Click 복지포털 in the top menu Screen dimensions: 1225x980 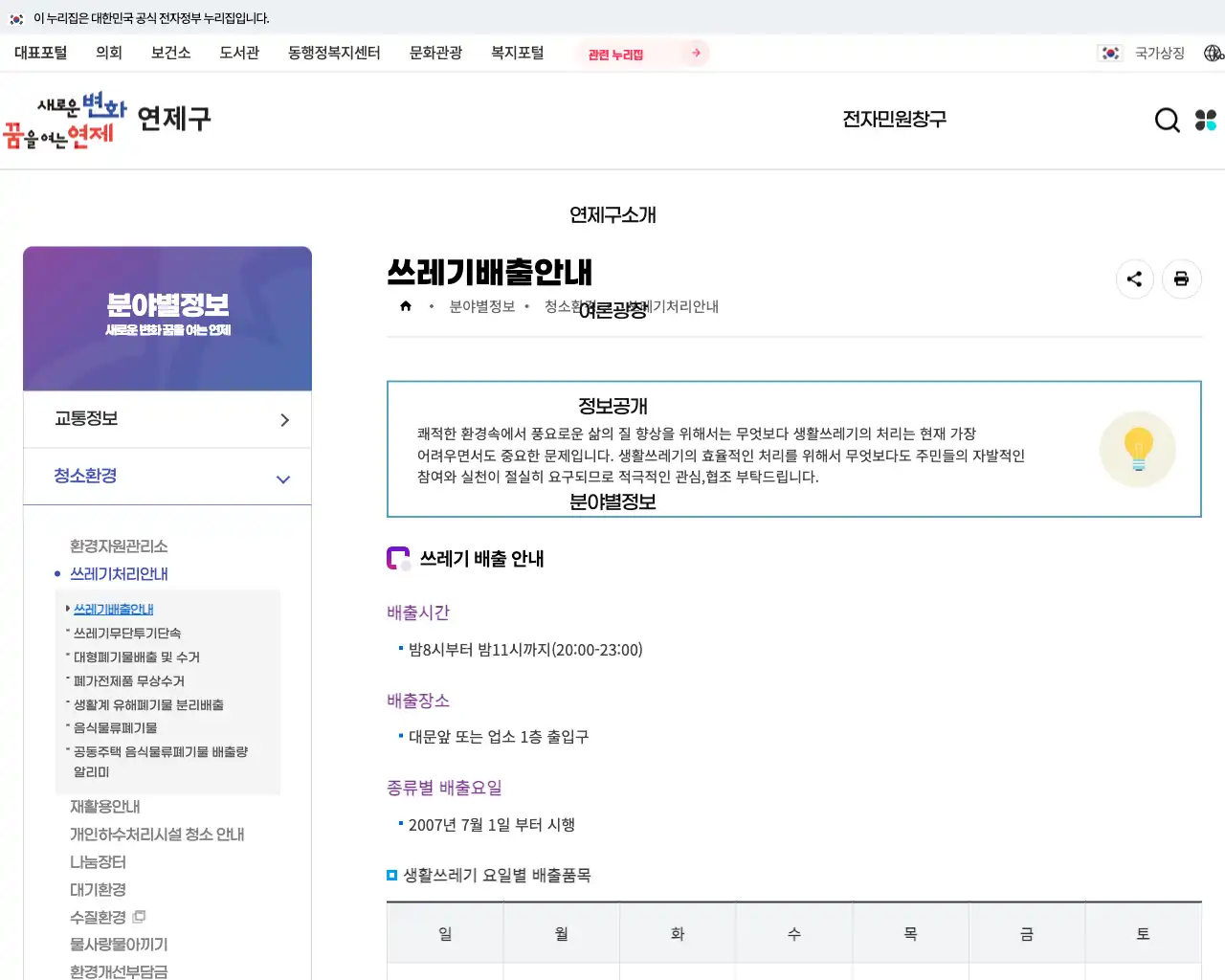518,54
